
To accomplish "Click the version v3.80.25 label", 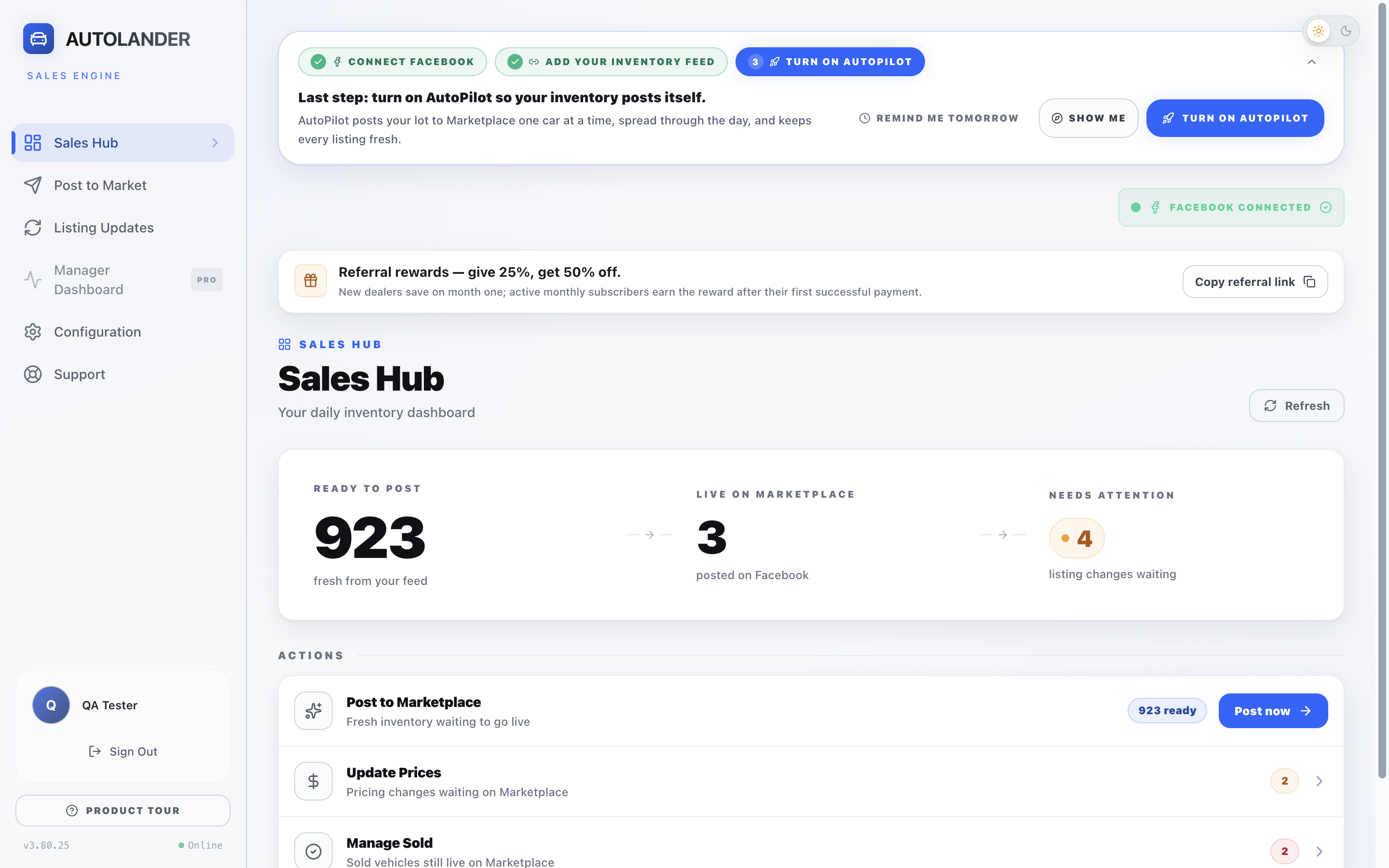I will click(46, 845).
